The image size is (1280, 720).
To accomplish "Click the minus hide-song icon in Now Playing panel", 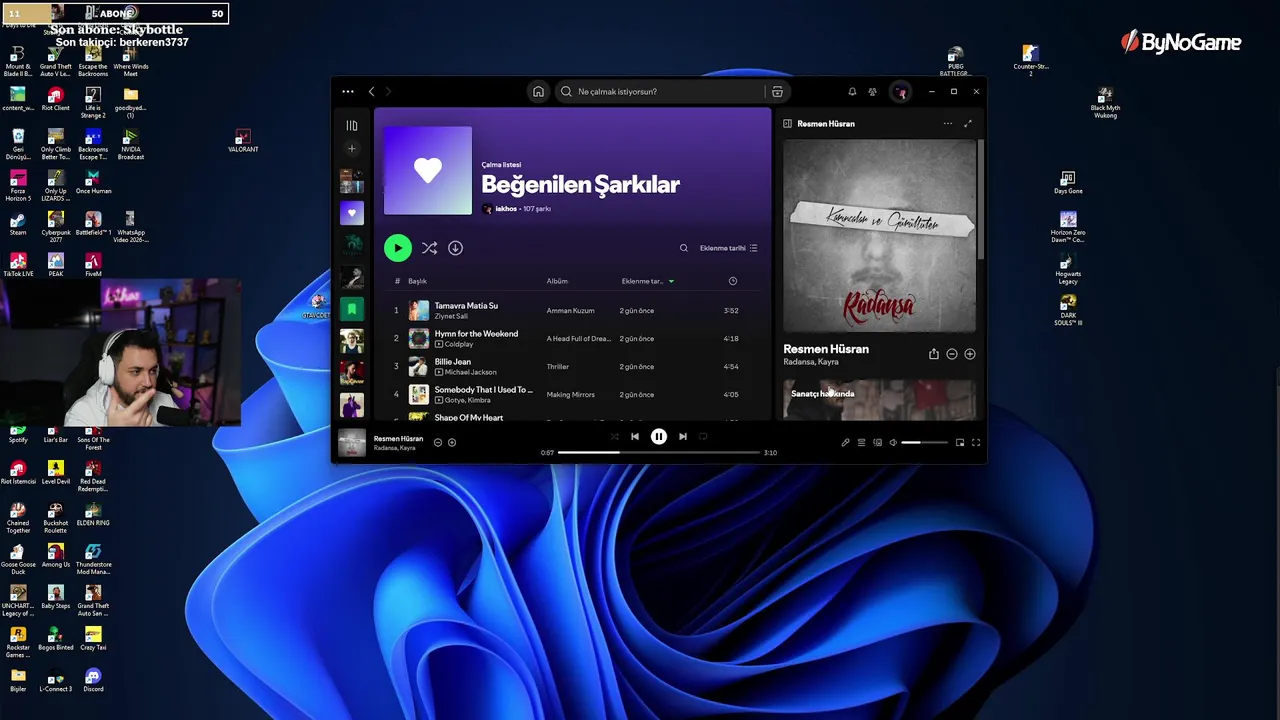I will click(951, 354).
